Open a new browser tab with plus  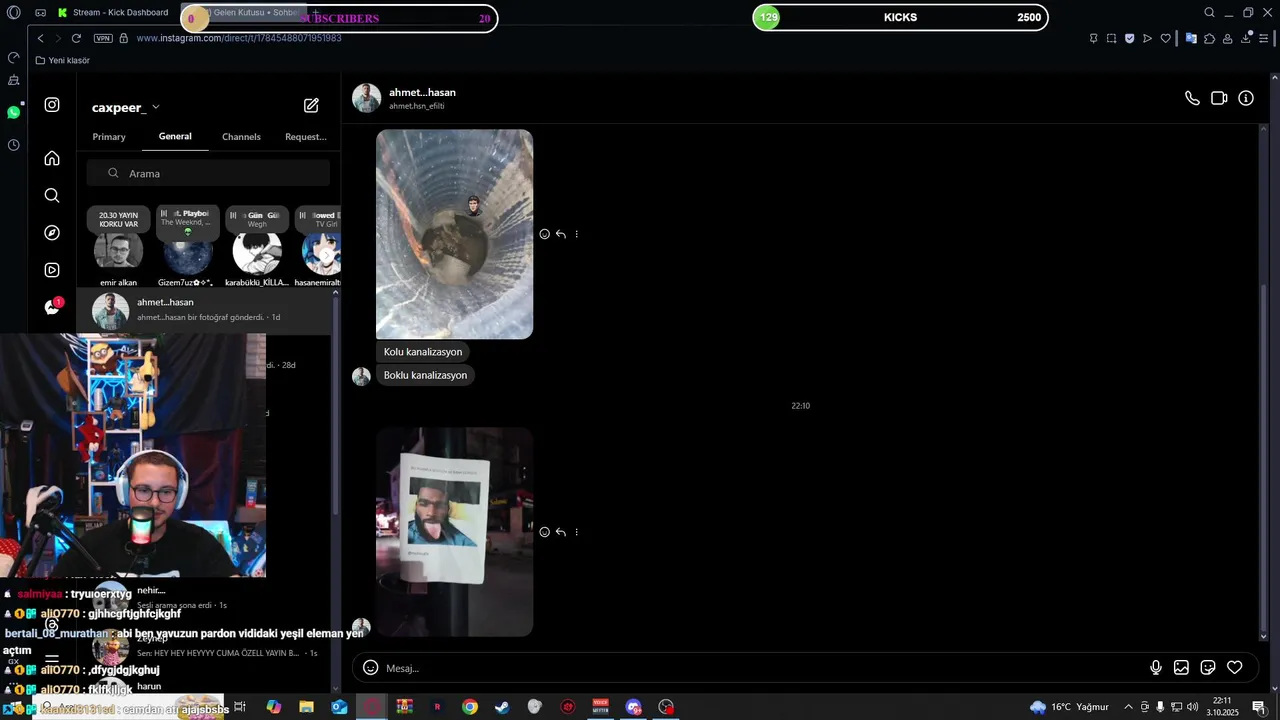click(x=315, y=12)
